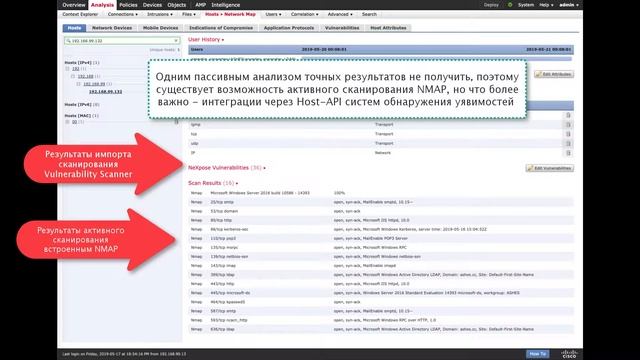Click the 389/tcp ldap scan result
Image resolution: width=640 pixels, height=360 pixels.
click(x=222, y=275)
